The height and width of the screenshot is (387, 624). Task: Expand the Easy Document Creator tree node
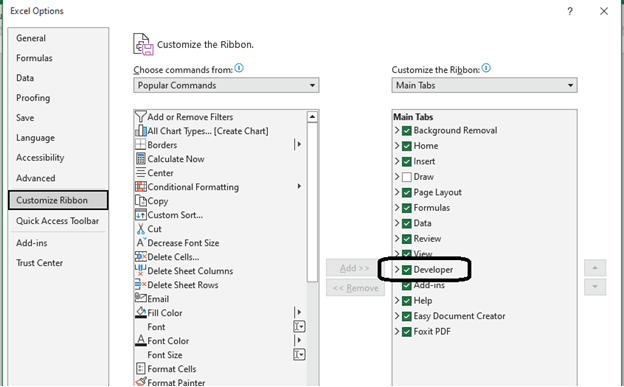coord(397,316)
